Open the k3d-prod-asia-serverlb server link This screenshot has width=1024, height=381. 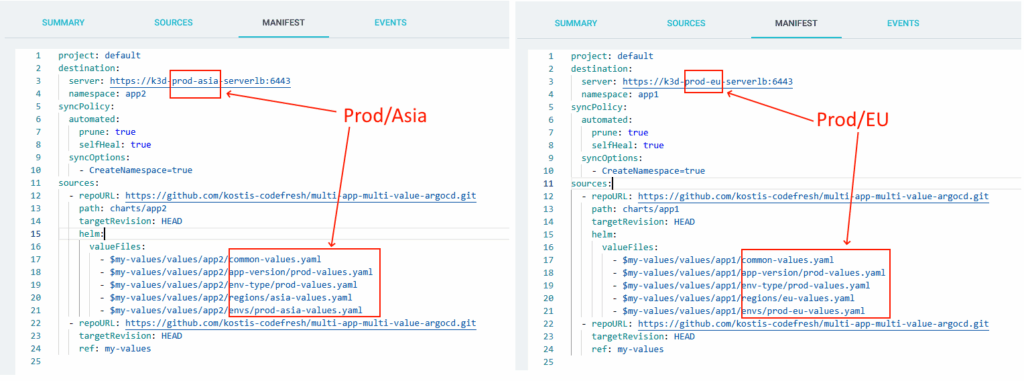pos(200,81)
